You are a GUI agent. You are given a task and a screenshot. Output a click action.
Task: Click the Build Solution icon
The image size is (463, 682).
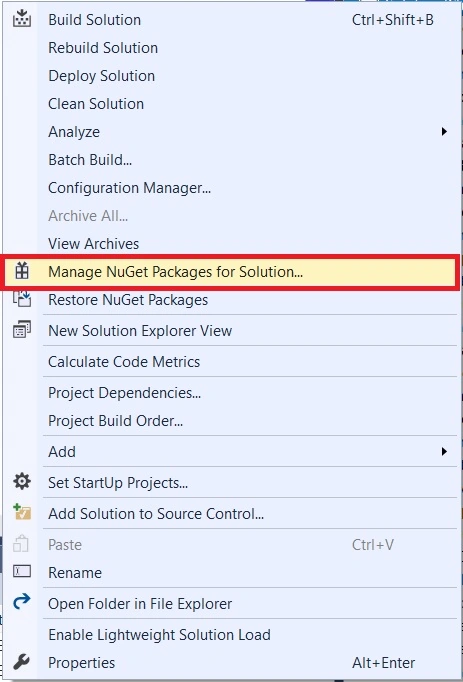click(22, 19)
